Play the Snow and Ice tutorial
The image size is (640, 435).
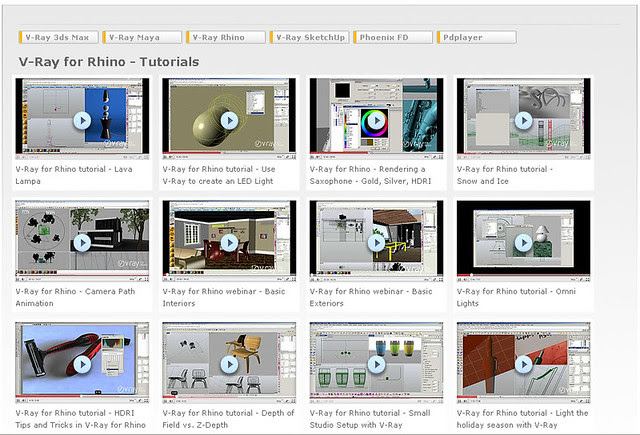click(523, 121)
